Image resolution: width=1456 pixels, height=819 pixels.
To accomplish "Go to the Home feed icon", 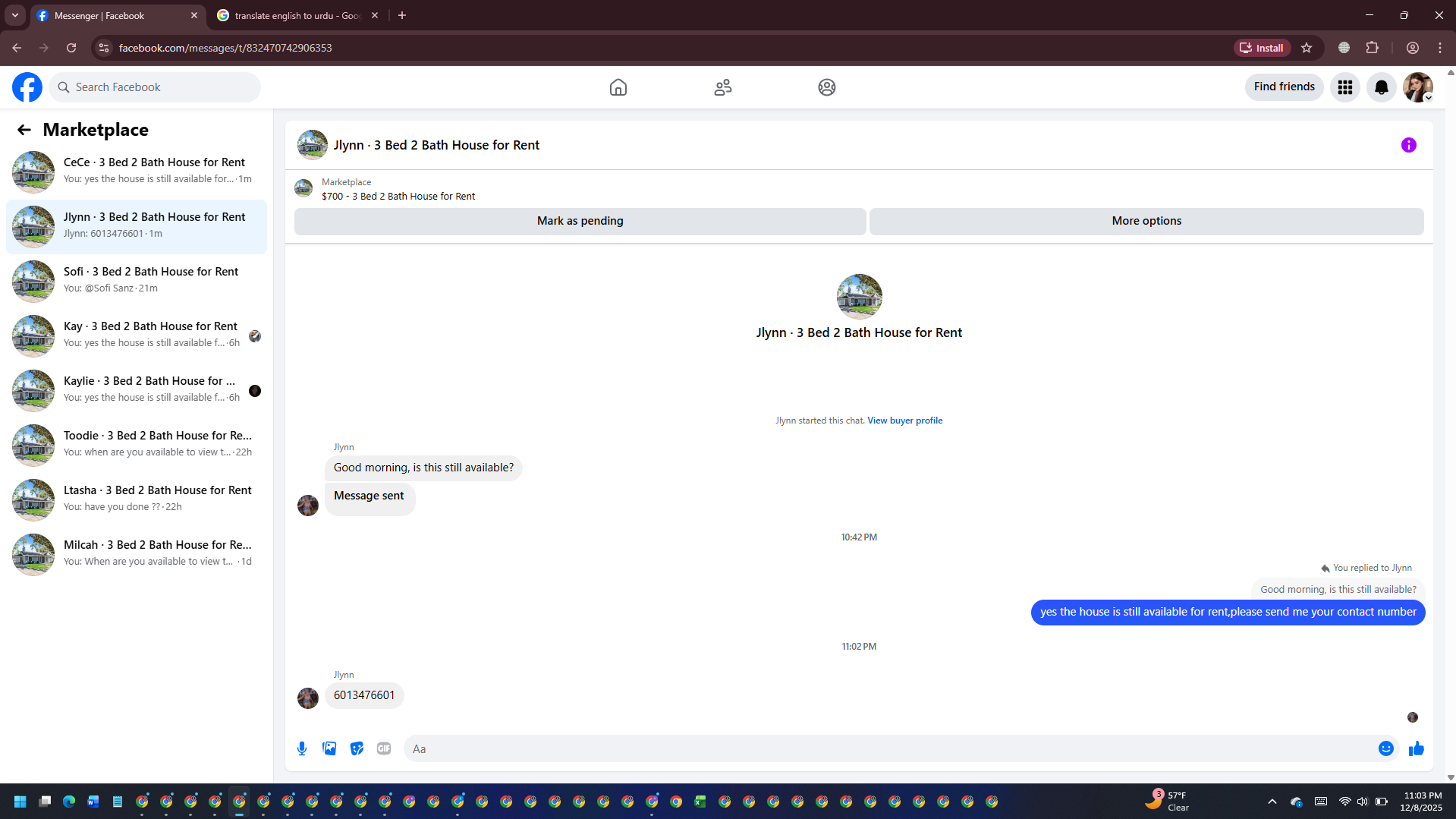I will point(618,87).
